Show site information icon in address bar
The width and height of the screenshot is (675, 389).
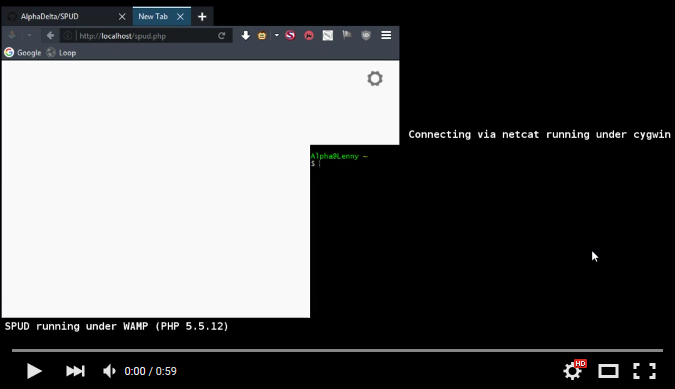68,36
